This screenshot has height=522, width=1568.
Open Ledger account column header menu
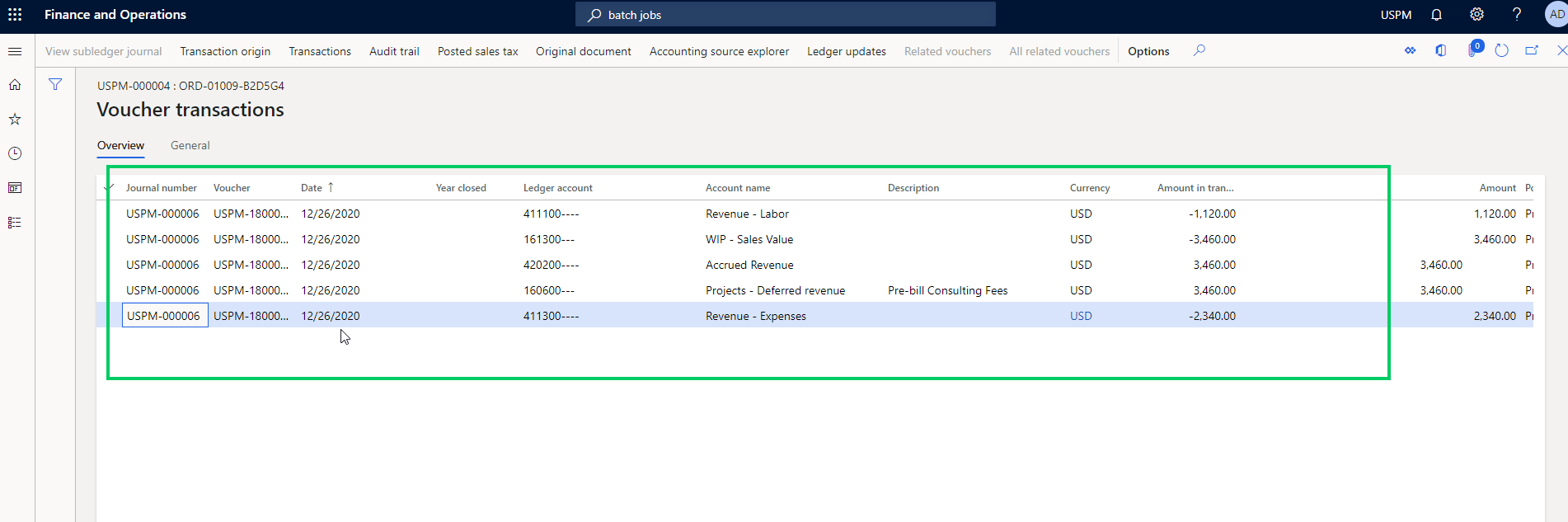point(557,188)
